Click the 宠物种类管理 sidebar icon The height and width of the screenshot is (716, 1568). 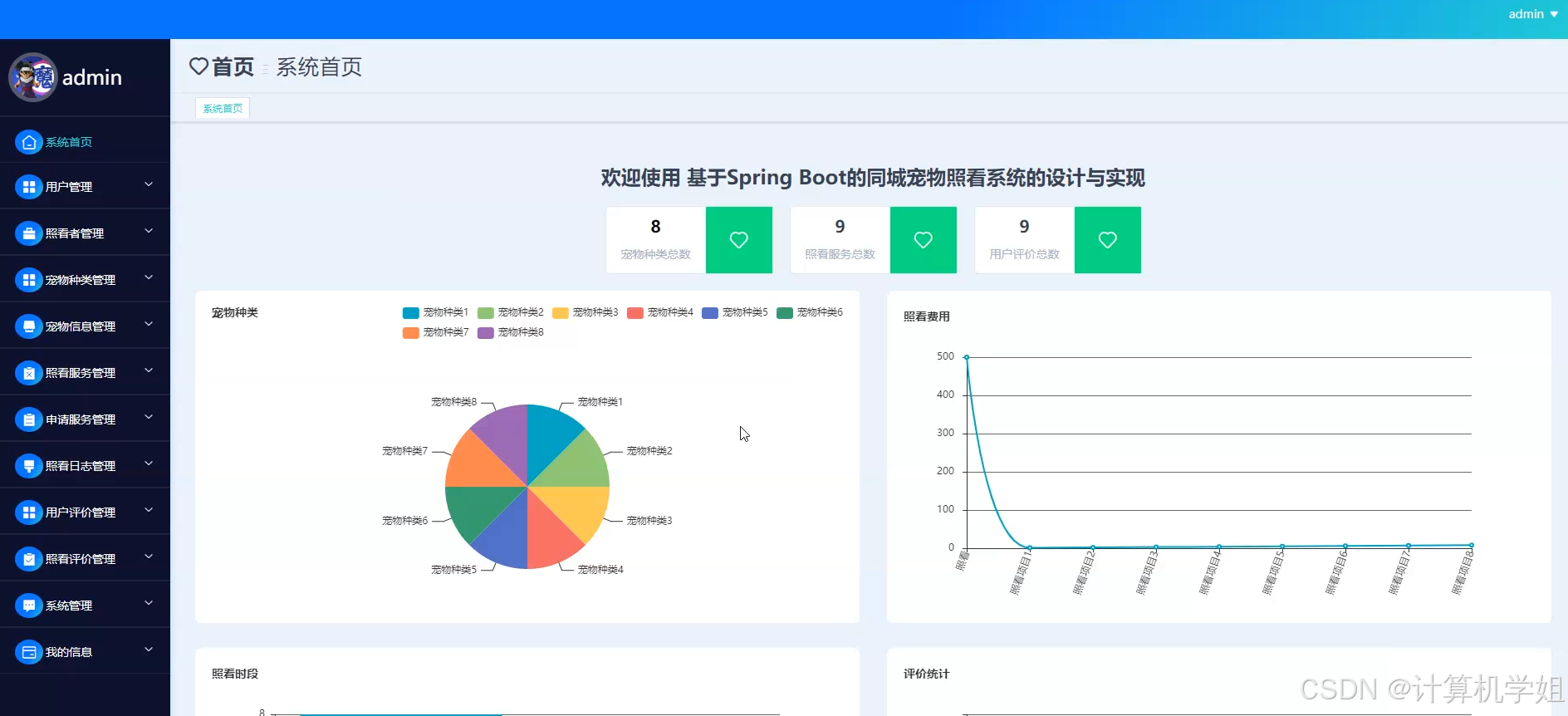pyautogui.click(x=29, y=280)
